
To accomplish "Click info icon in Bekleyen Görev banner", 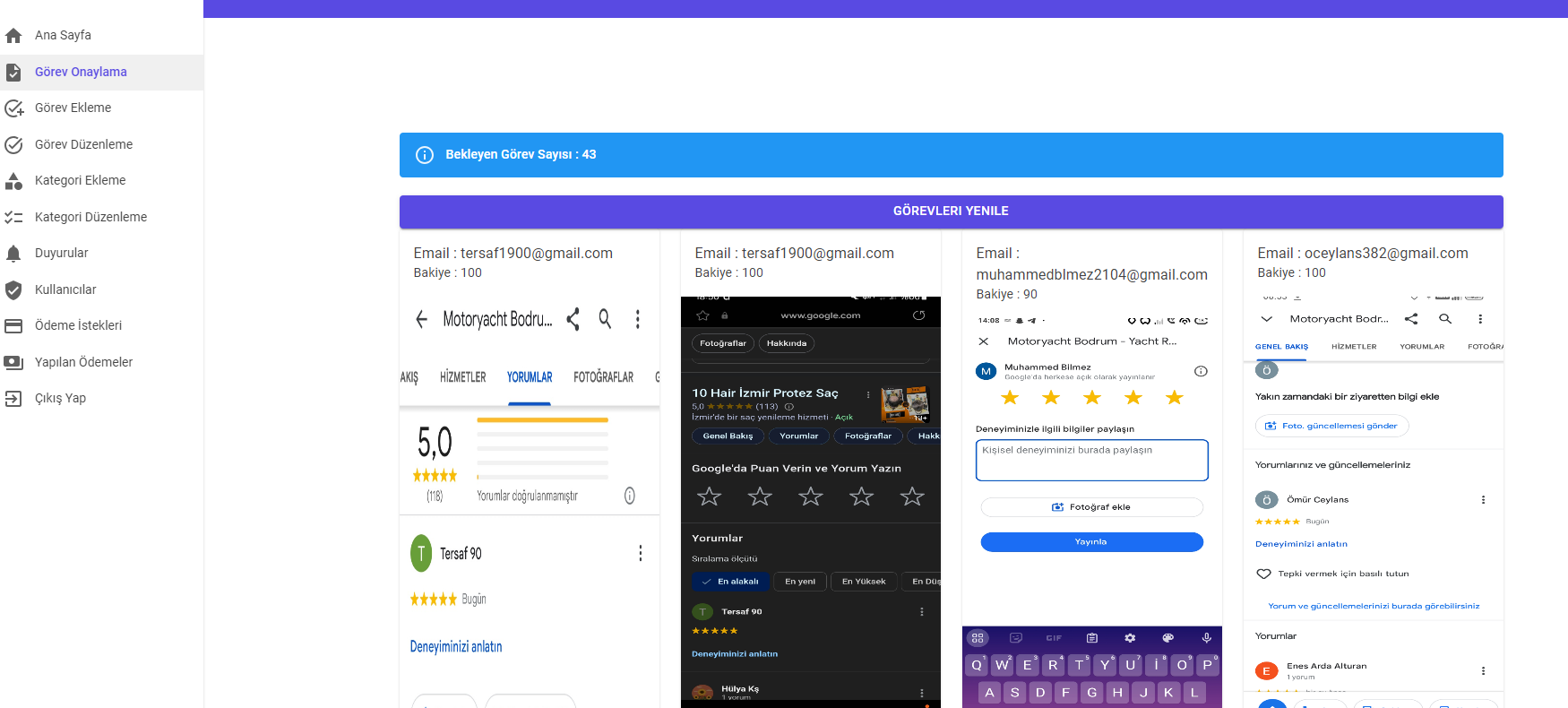I will (425, 155).
